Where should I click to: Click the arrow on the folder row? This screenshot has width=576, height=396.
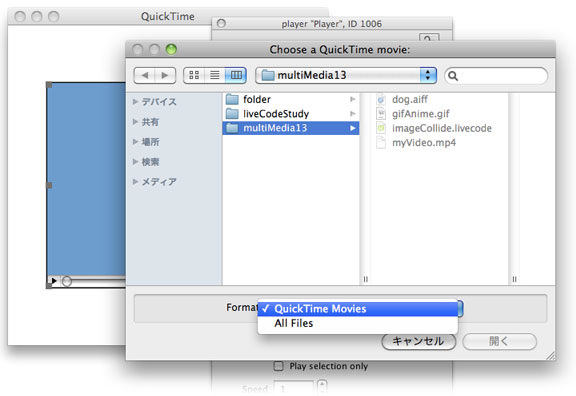click(x=352, y=99)
